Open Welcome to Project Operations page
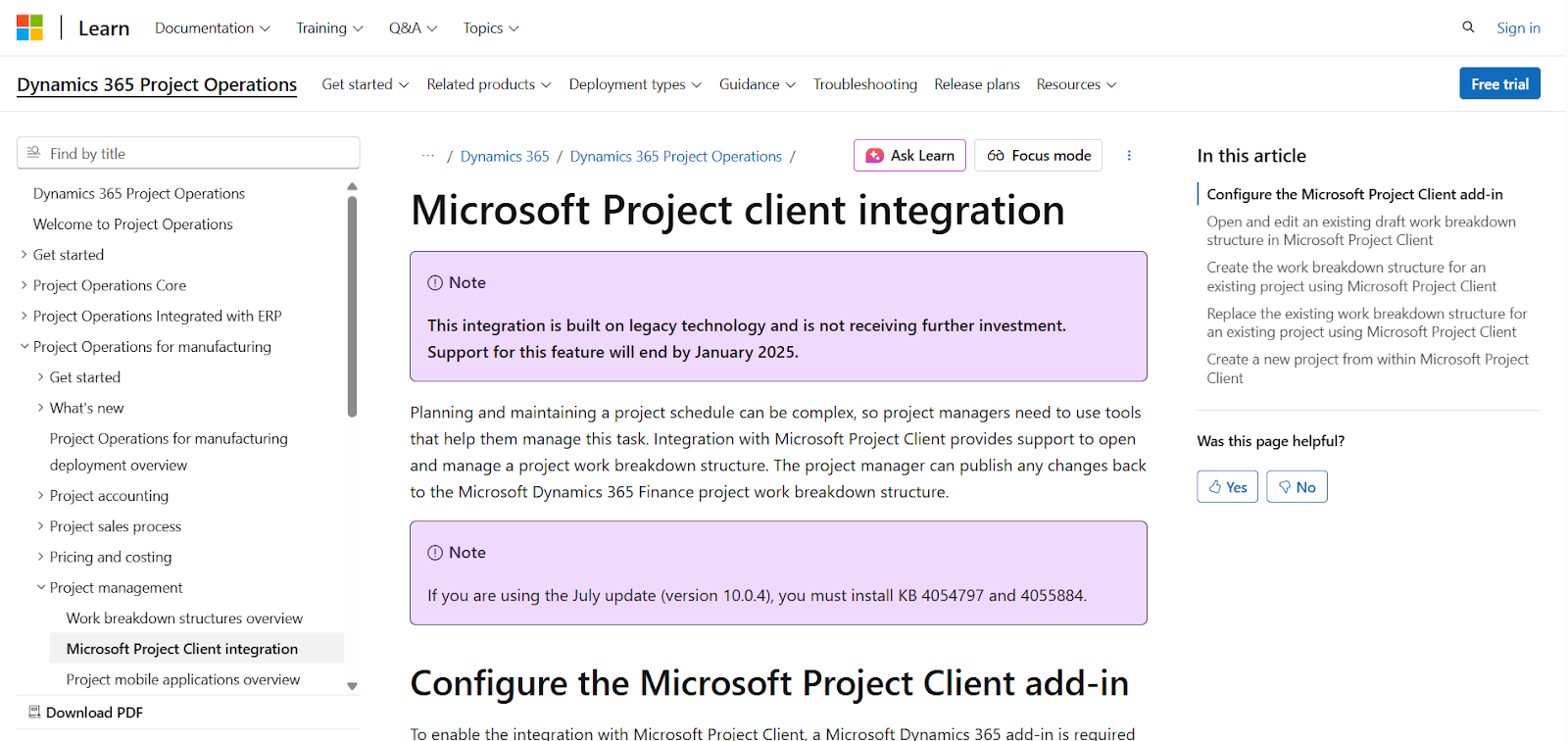Image resolution: width=1568 pixels, height=741 pixels. pyautogui.click(x=133, y=224)
